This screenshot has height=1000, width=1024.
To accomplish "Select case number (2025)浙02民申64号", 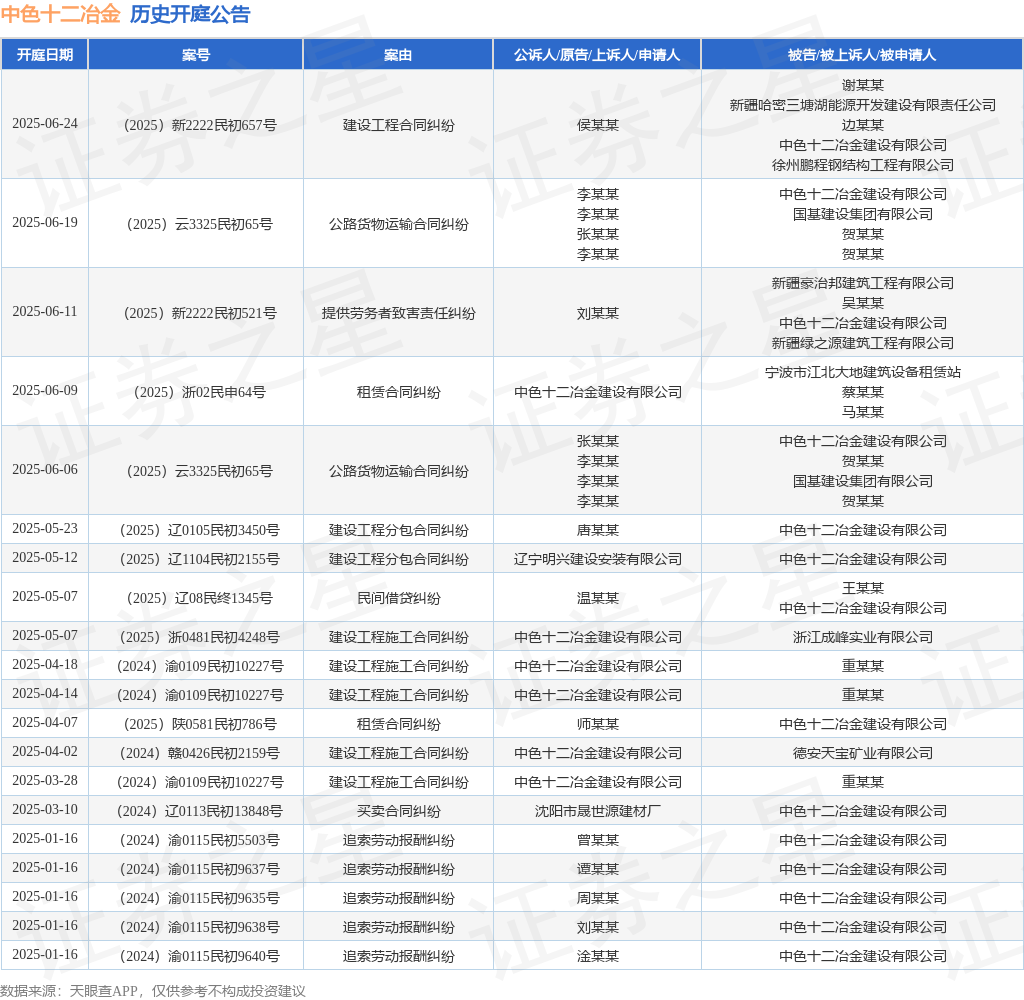I will click(x=200, y=393).
